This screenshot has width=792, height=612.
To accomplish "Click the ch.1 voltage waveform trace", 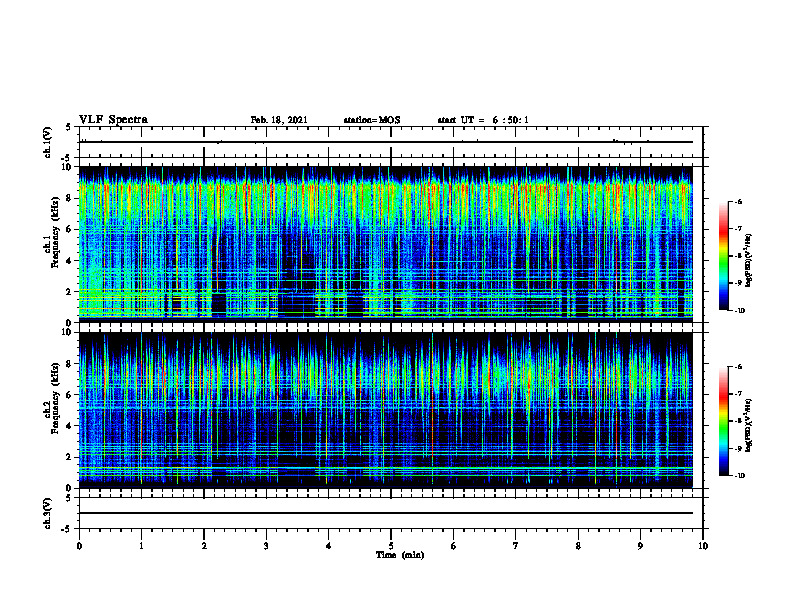I will (x=386, y=142).
